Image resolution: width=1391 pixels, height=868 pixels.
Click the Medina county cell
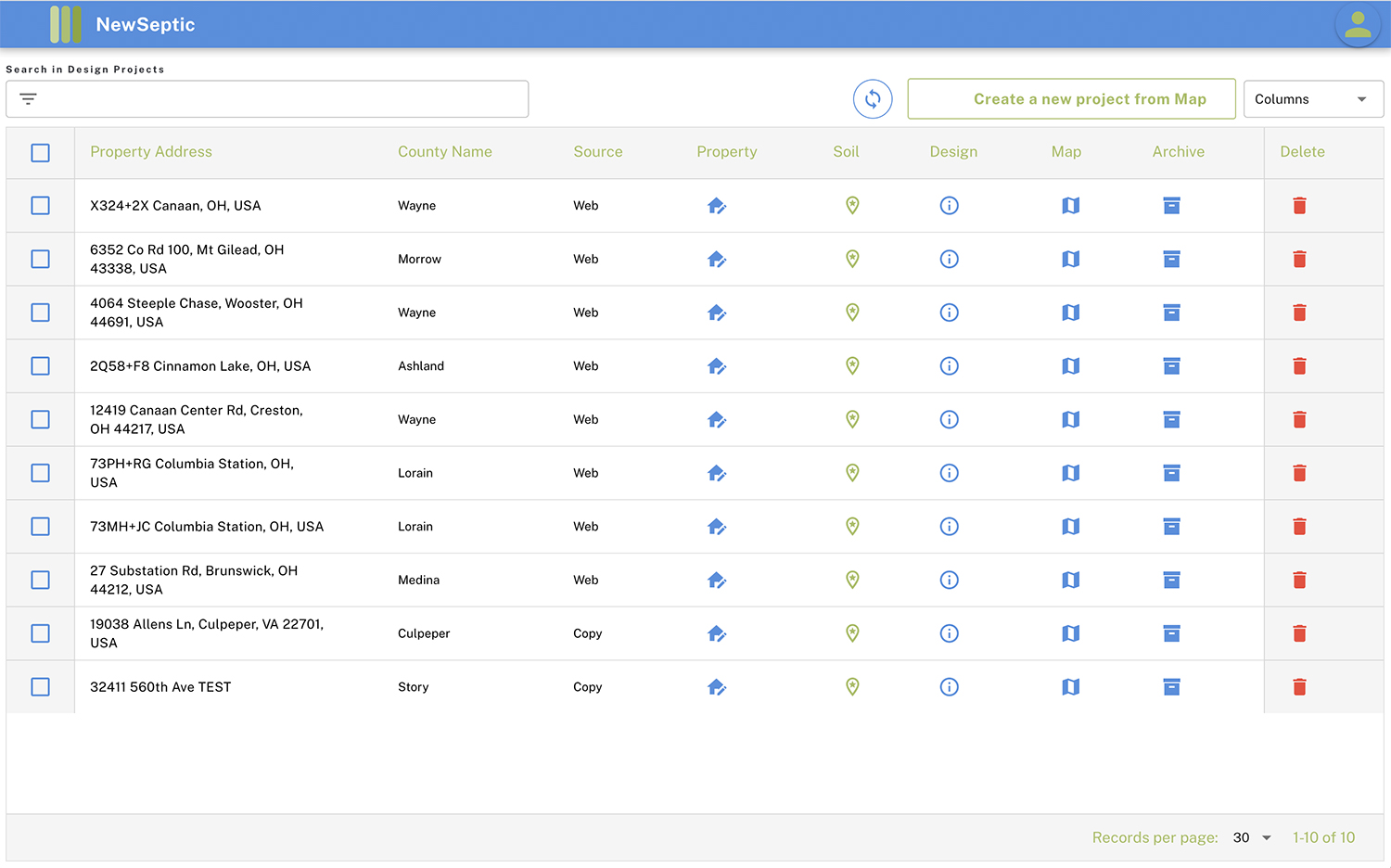tap(419, 581)
